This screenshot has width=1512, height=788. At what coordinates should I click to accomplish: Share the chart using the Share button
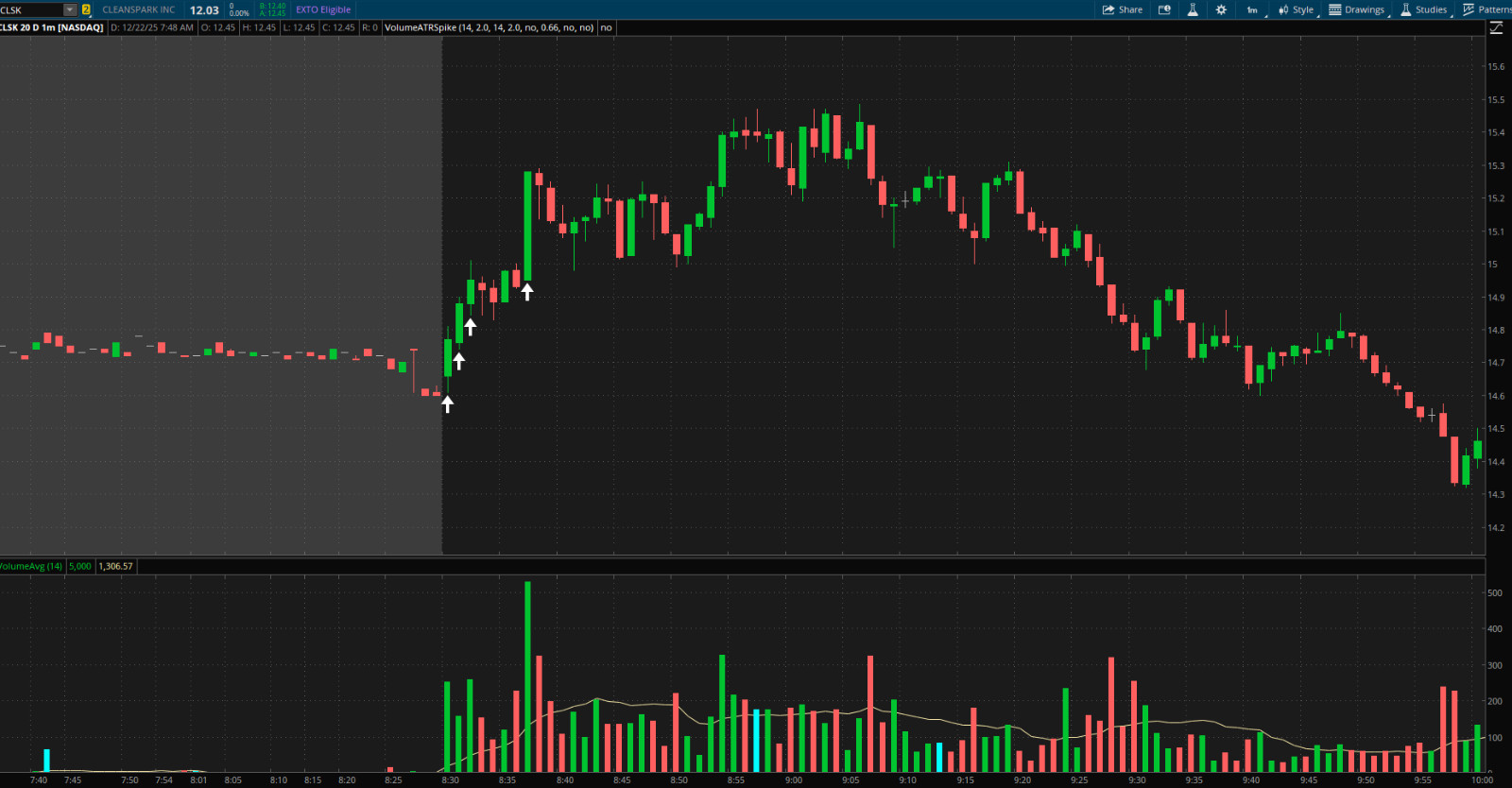(1123, 9)
